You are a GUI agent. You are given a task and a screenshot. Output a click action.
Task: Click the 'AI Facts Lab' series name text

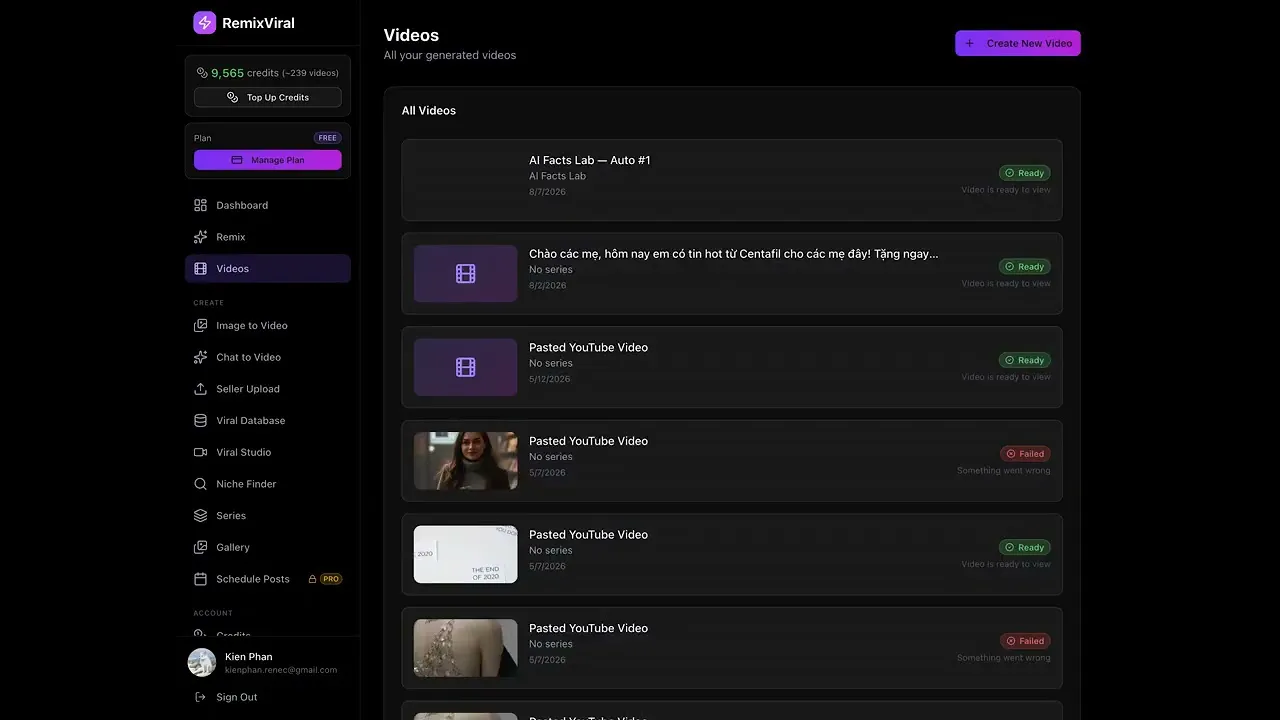tap(557, 176)
